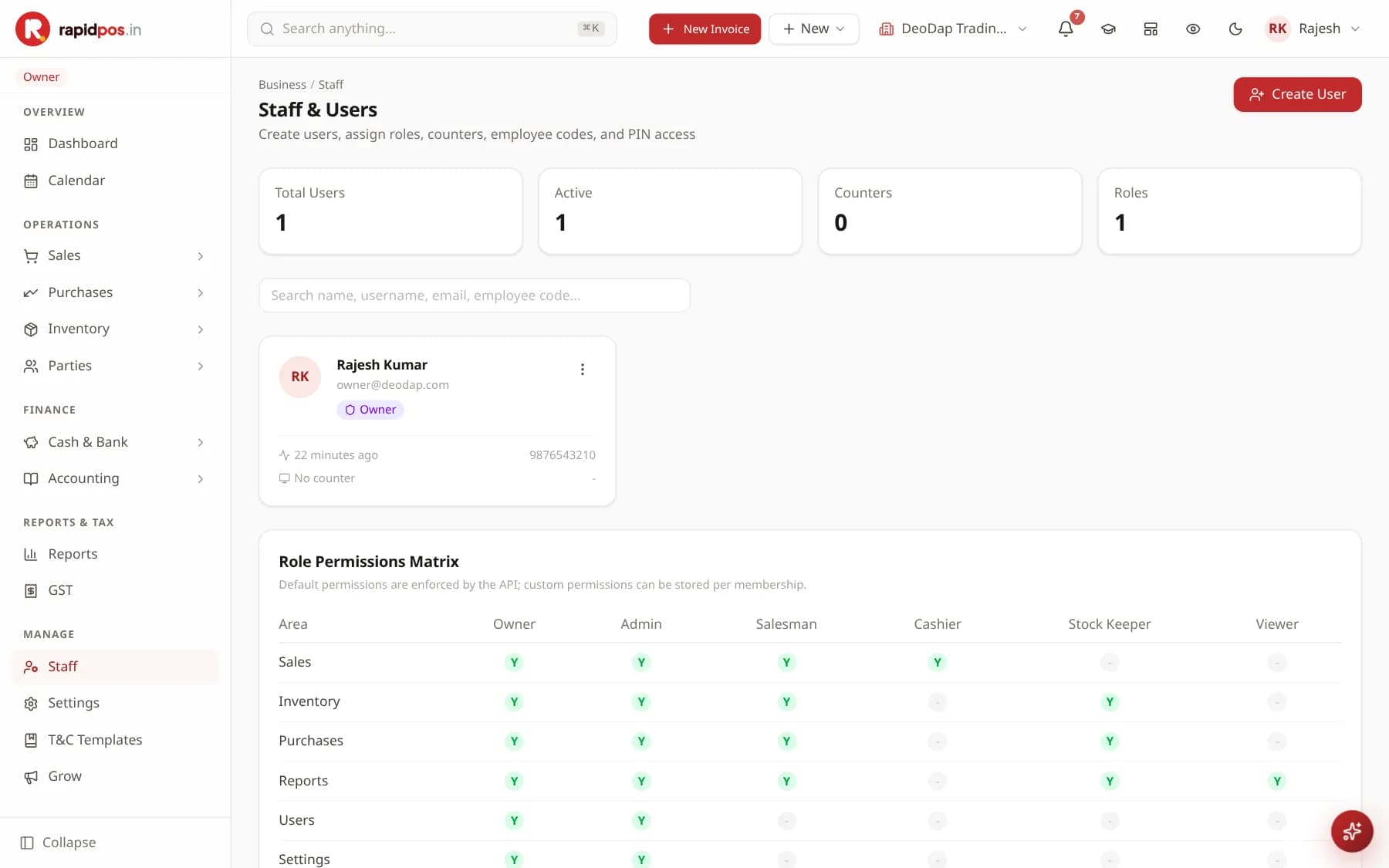Screen dimensions: 1389x868
Task: Expand the Purchases sidebar section
Action: click(116, 292)
